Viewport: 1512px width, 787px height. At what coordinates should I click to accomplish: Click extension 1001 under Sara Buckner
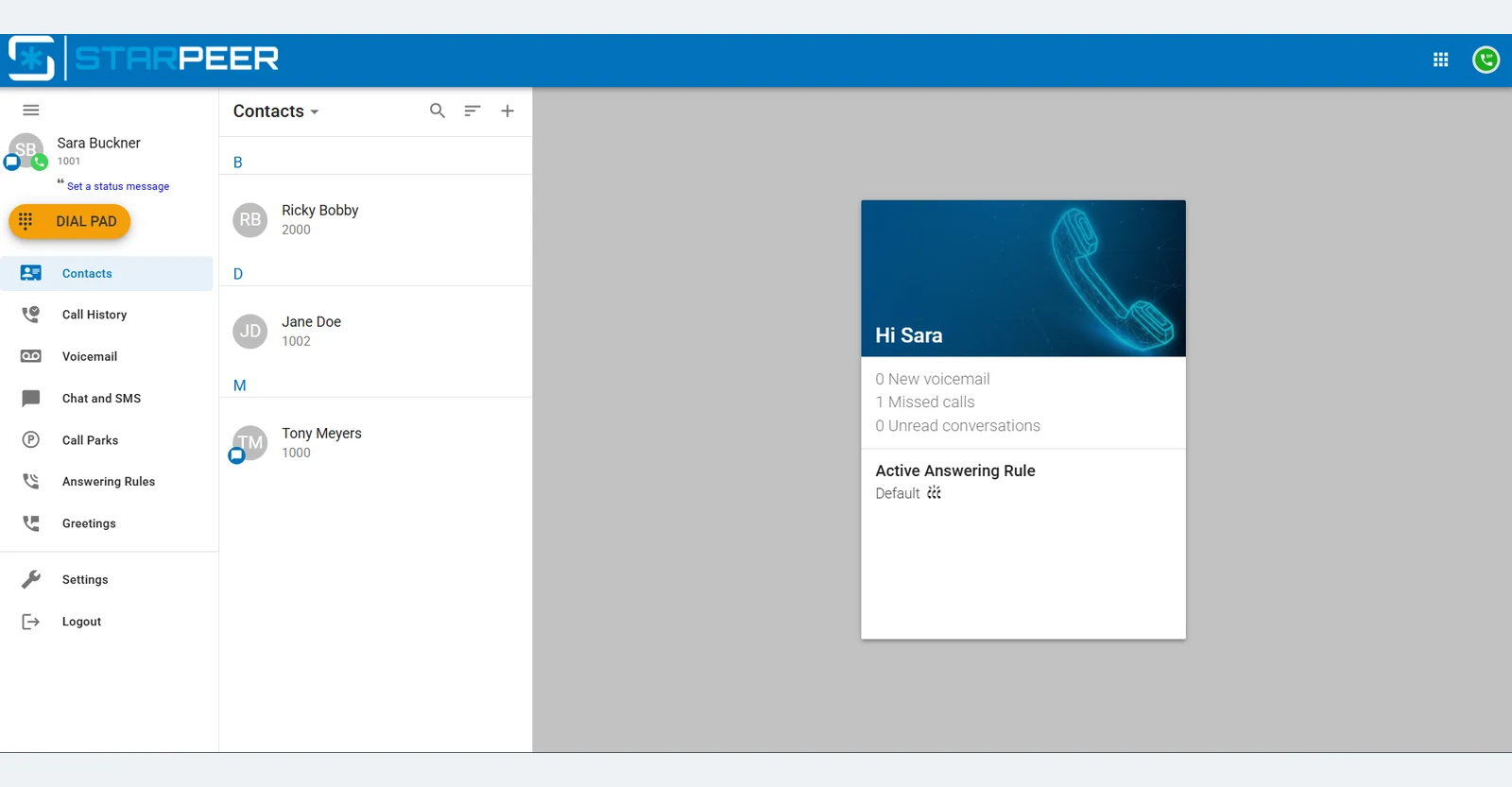point(69,161)
